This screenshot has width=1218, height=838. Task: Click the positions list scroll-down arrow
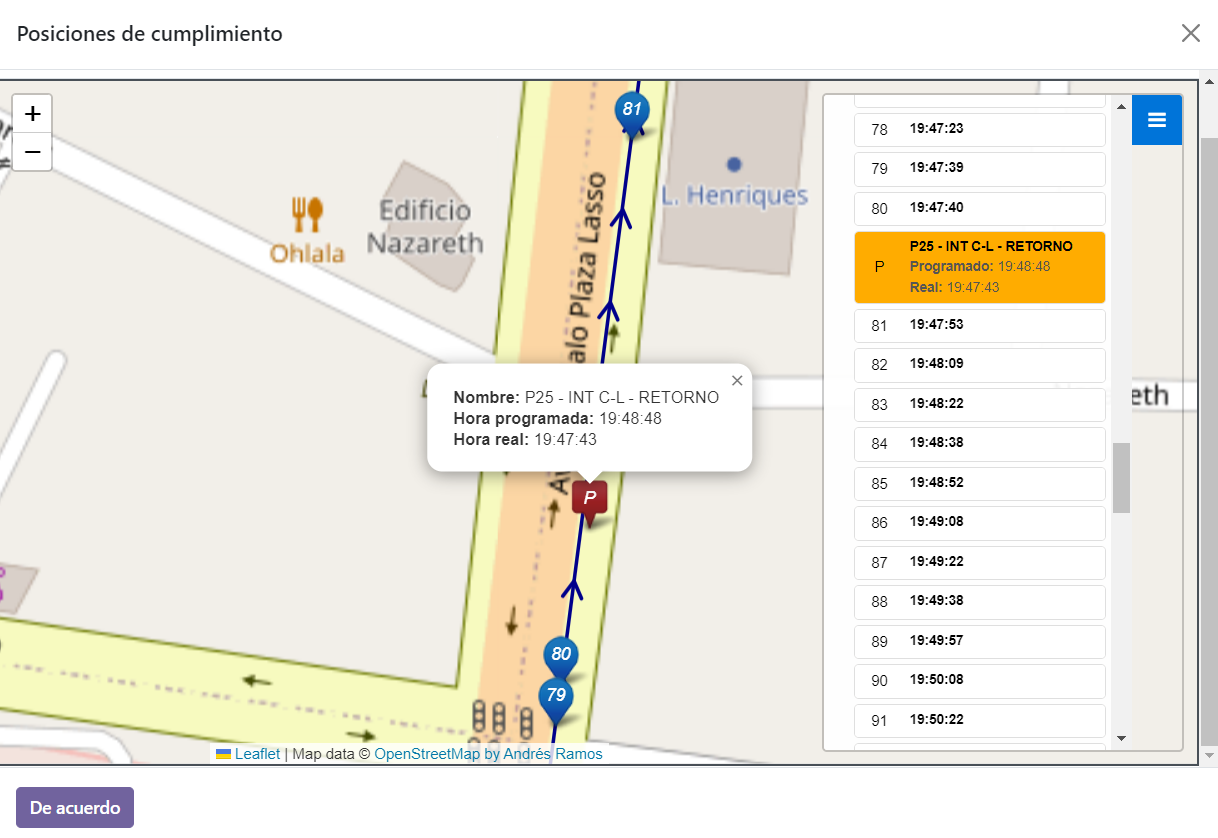(x=1121, y=739)
